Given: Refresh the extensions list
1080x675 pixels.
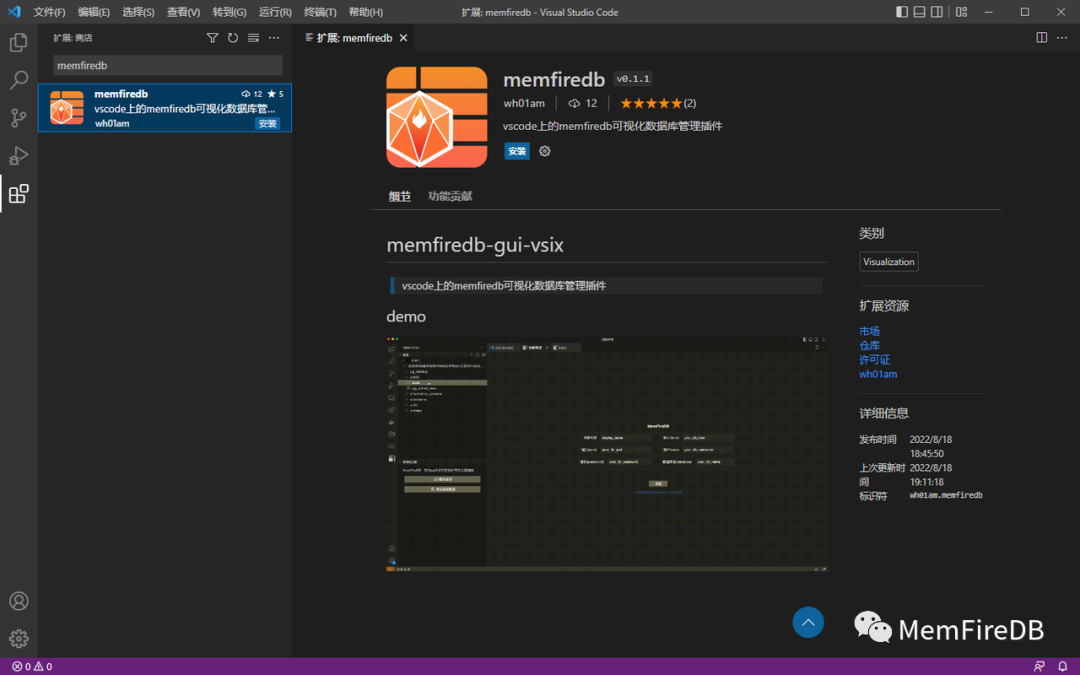Looking at the screenshot, I should [233, 38].
